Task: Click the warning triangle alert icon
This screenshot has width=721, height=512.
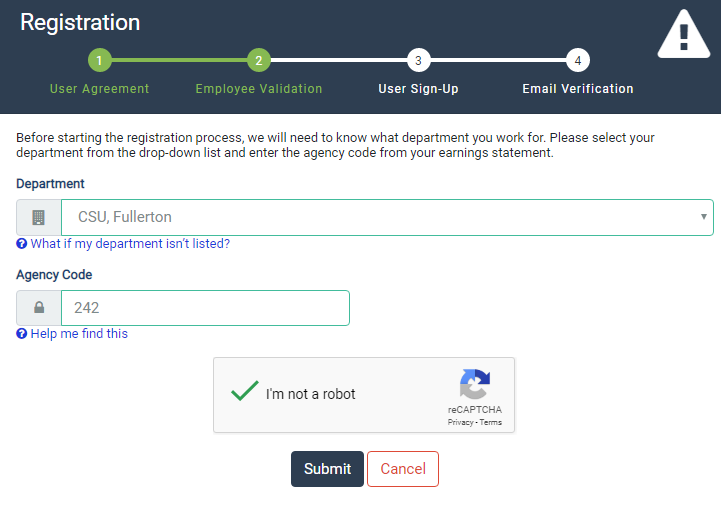Action: [x=683, y=36]
